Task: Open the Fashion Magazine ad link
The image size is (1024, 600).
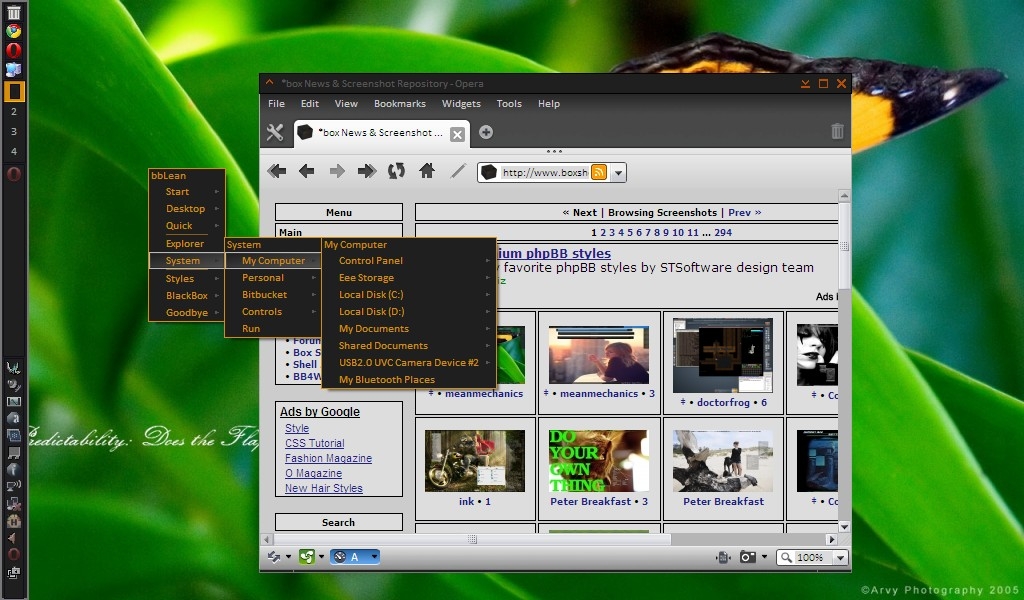Action: [x=328, y=458]
